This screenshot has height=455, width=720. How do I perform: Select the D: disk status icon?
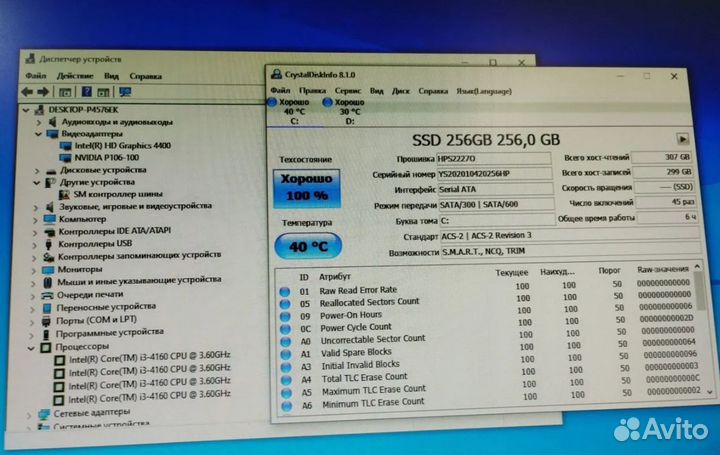327,103
